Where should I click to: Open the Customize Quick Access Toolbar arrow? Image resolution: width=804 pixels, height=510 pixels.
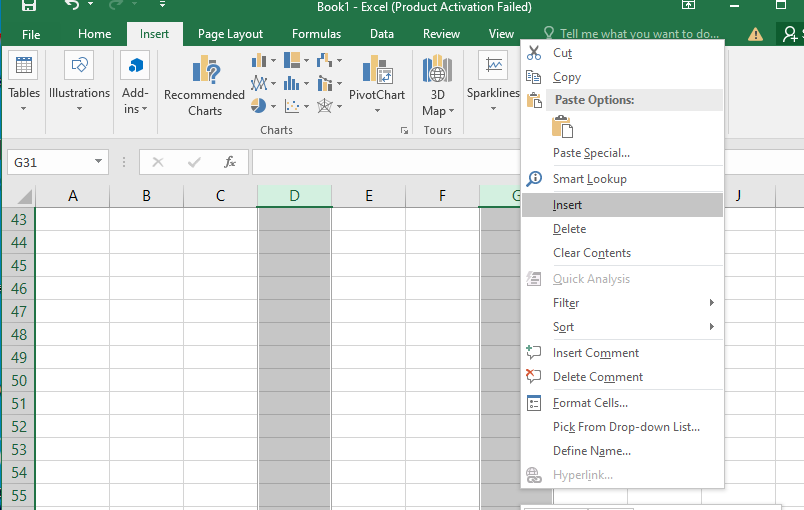pyautogui.click(x=162, y=5)
